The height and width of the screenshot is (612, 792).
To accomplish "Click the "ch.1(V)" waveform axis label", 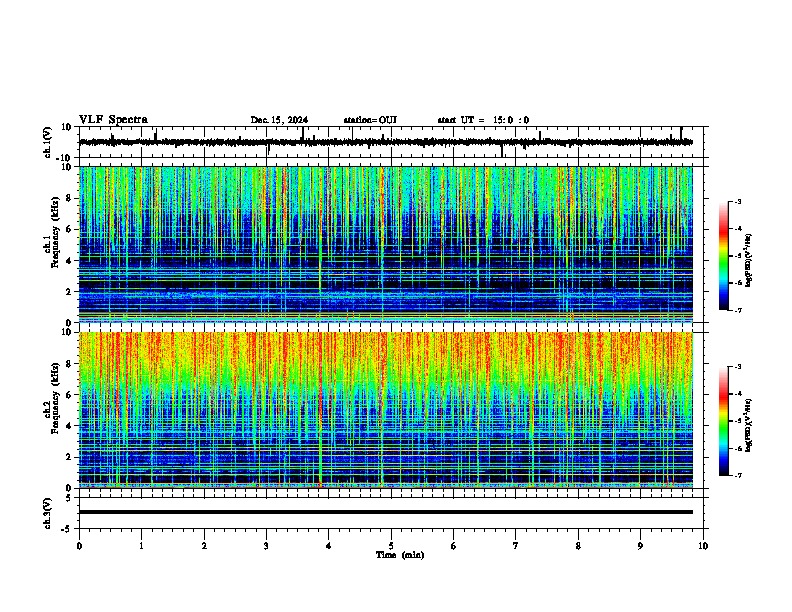I will click(48, 142).
